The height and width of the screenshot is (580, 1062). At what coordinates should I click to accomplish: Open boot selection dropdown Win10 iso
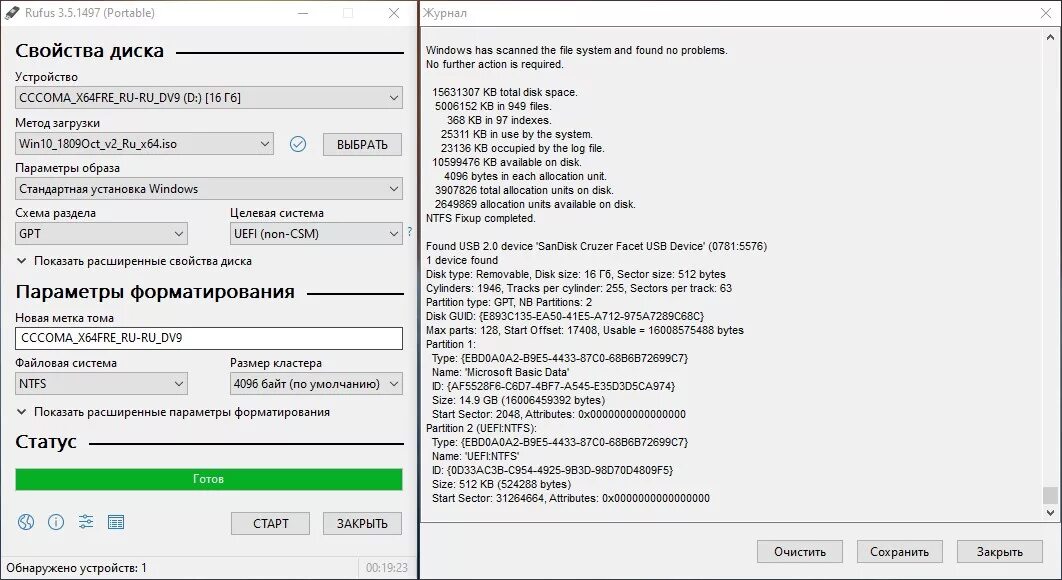click(x=144, y=144)
